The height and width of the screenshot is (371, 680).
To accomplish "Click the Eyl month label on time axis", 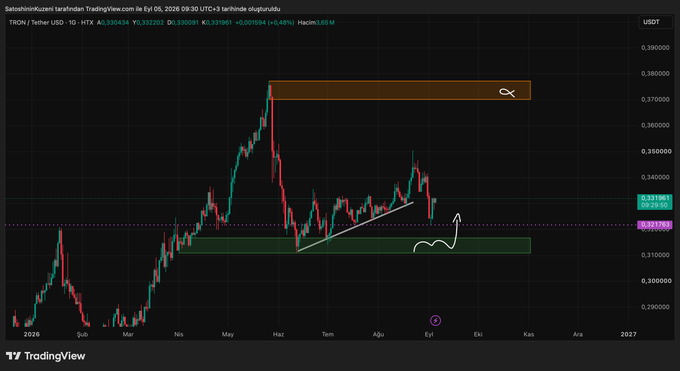I will click(x=429, y=334).
